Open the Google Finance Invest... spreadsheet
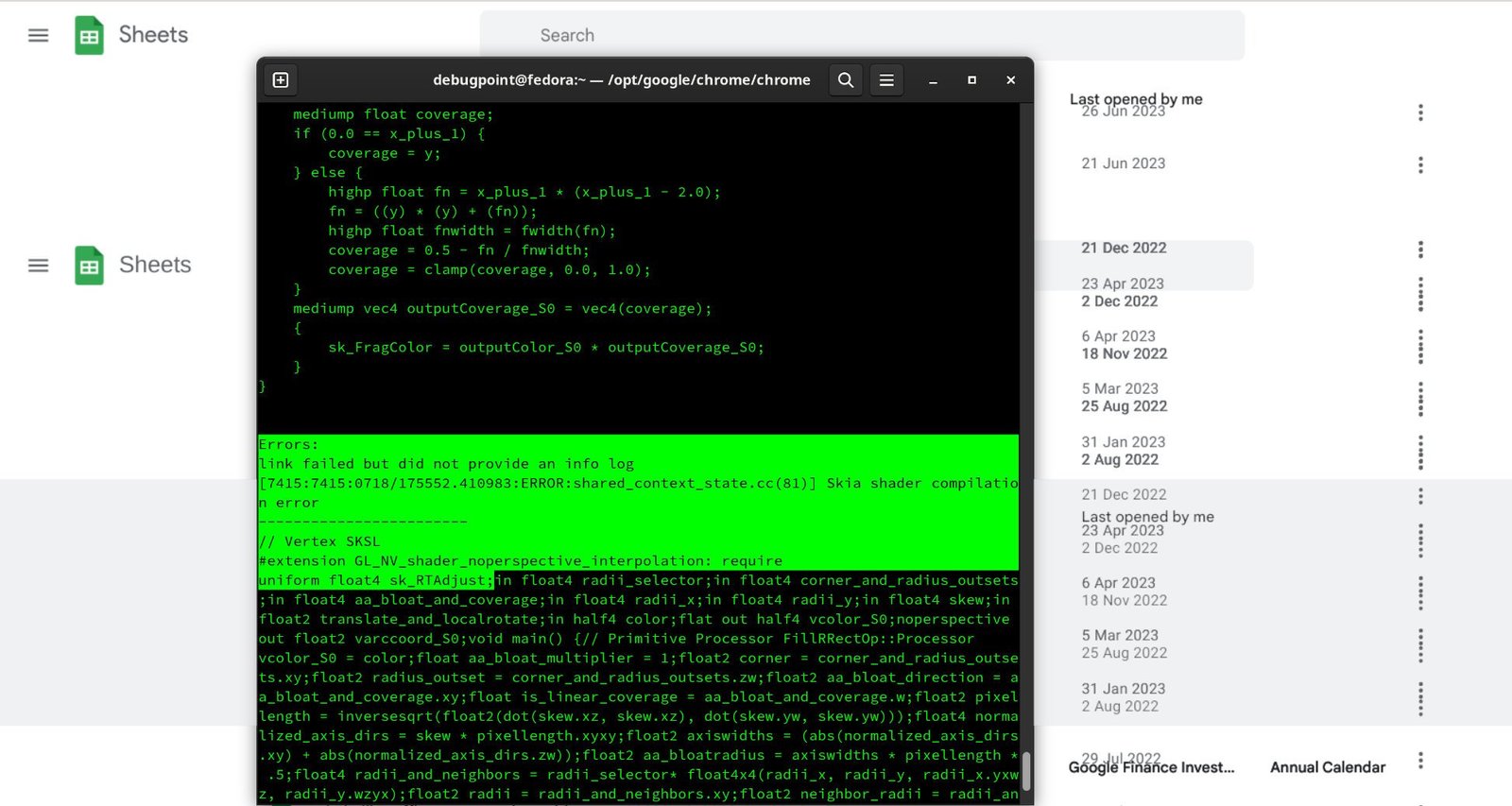Screen dimensions: 1512x806 click(x=1151, y=767)
